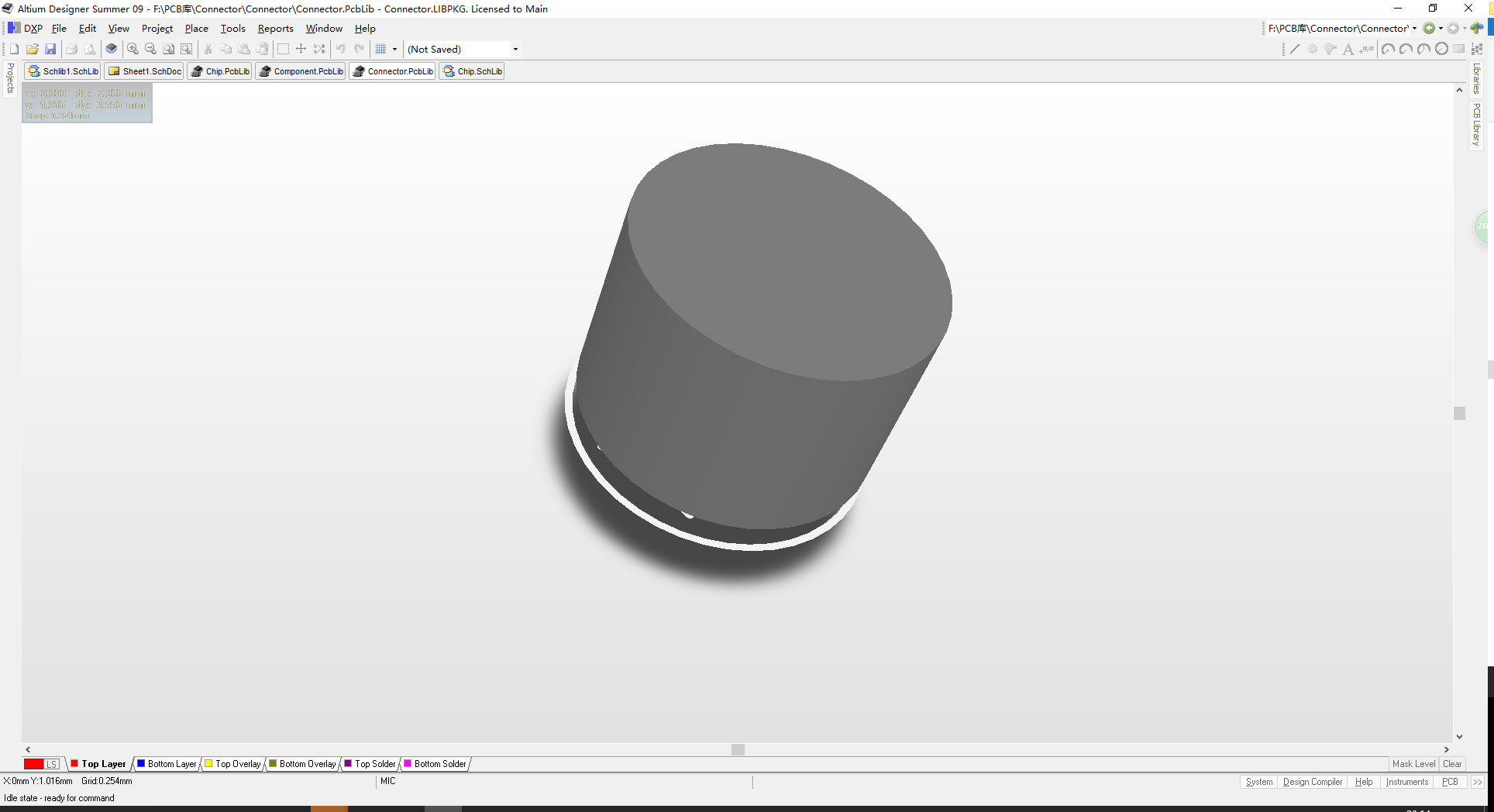Select the Top Solder layer tab
This screenshot has width=1494, height=812.
(370, 764)
